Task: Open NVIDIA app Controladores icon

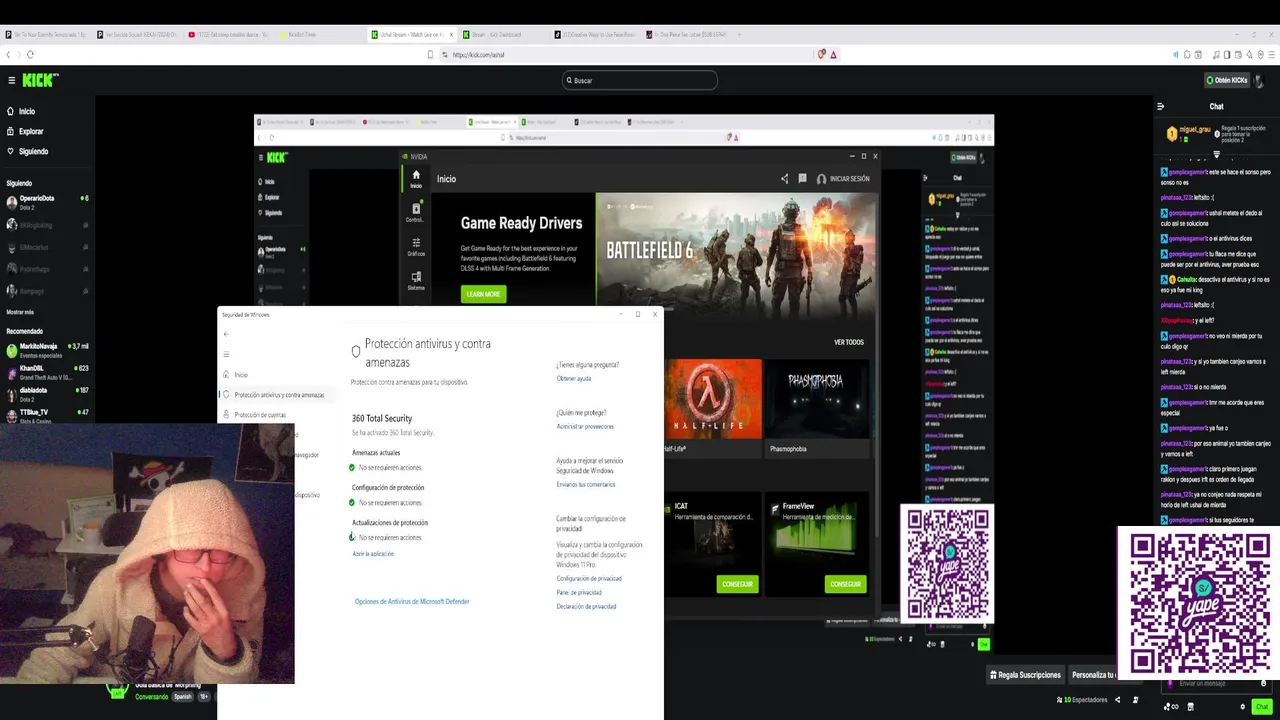Action: 416,213
